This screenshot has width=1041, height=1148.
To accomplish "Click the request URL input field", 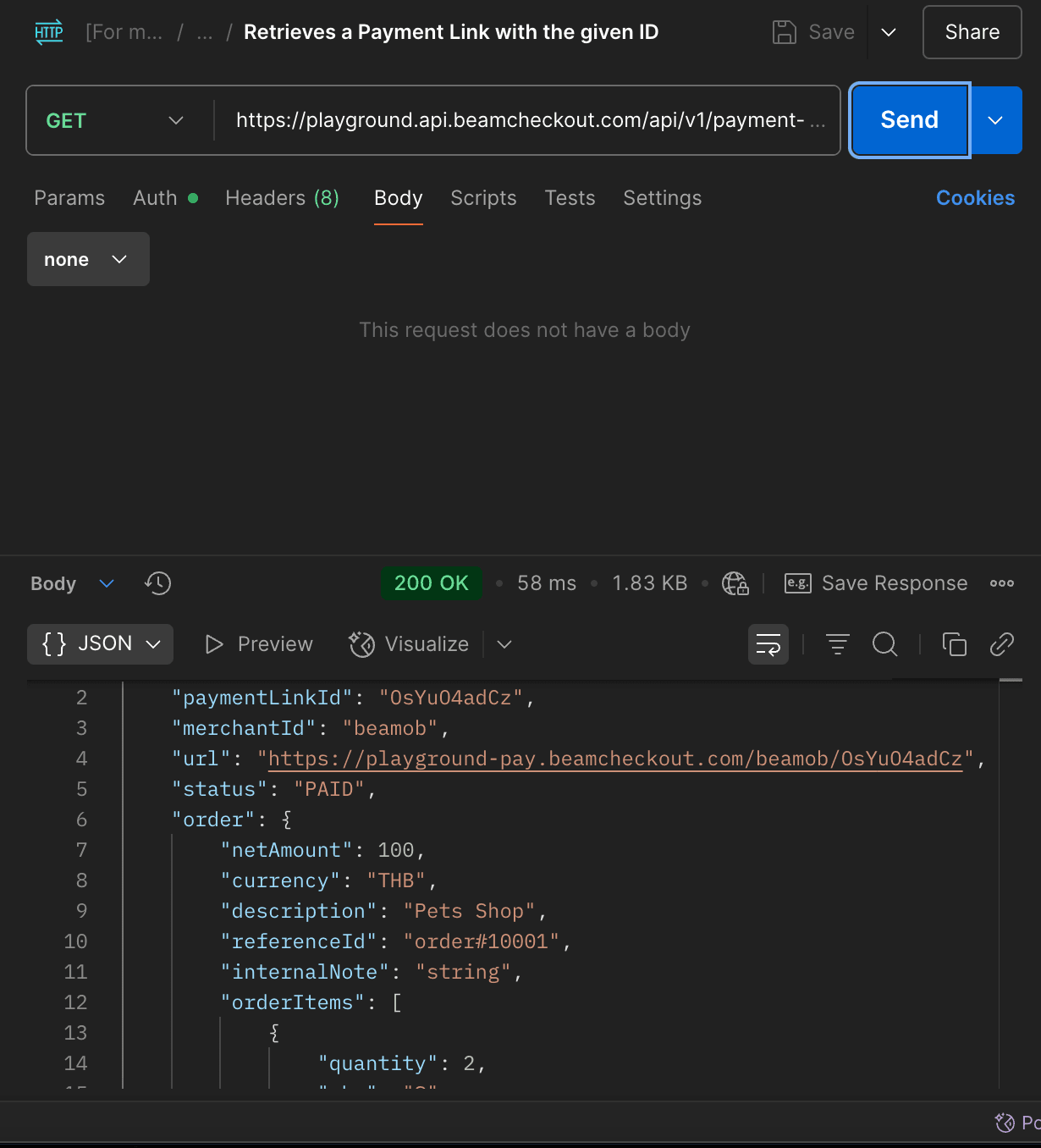I will coord(525,120).
